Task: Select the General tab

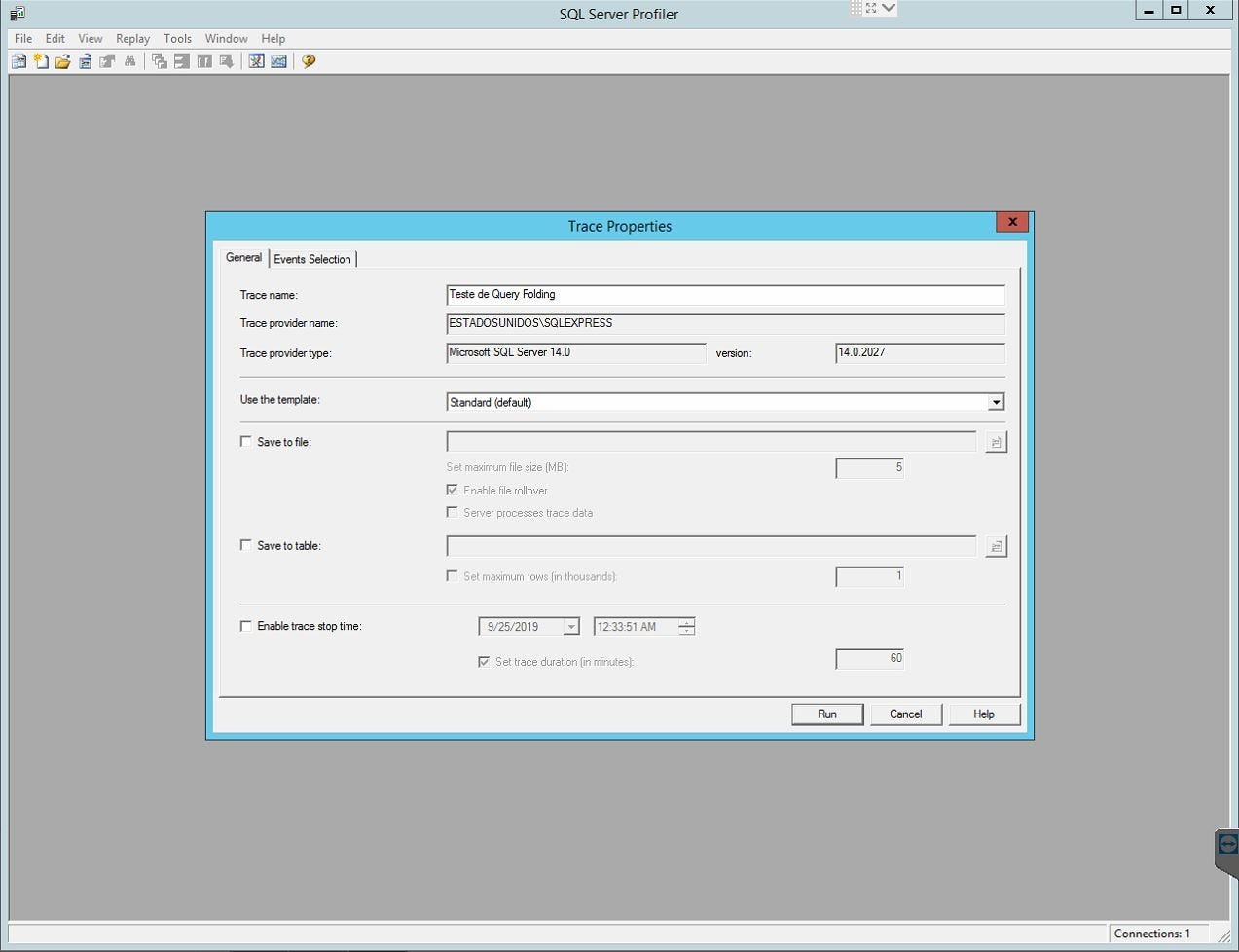Action: 243,257
